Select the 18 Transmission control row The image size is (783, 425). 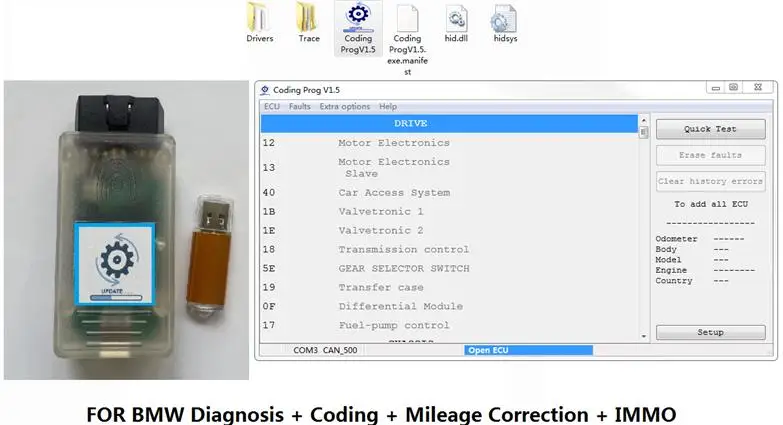click(449, 249)
